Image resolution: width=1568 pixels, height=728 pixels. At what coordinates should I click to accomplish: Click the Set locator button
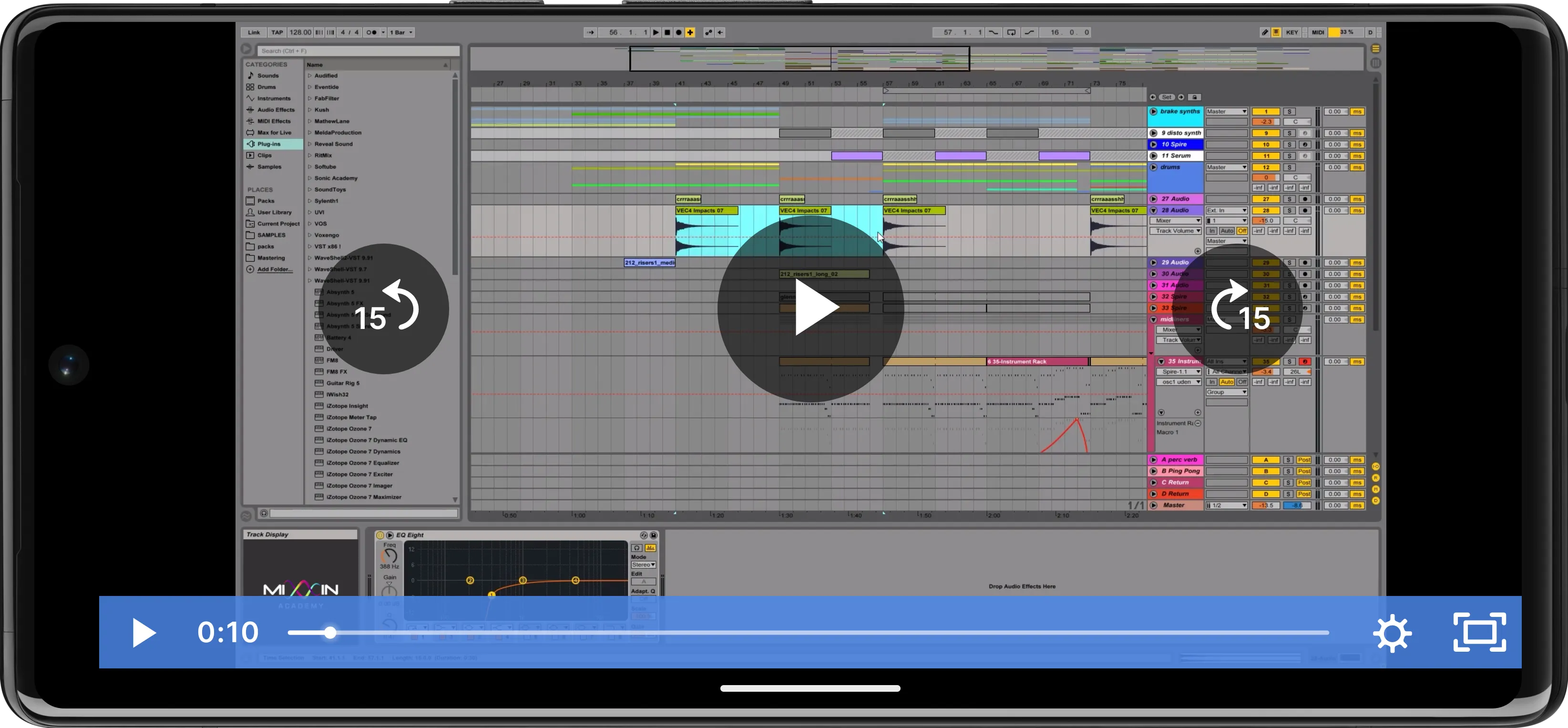(x=1166, y=97)
